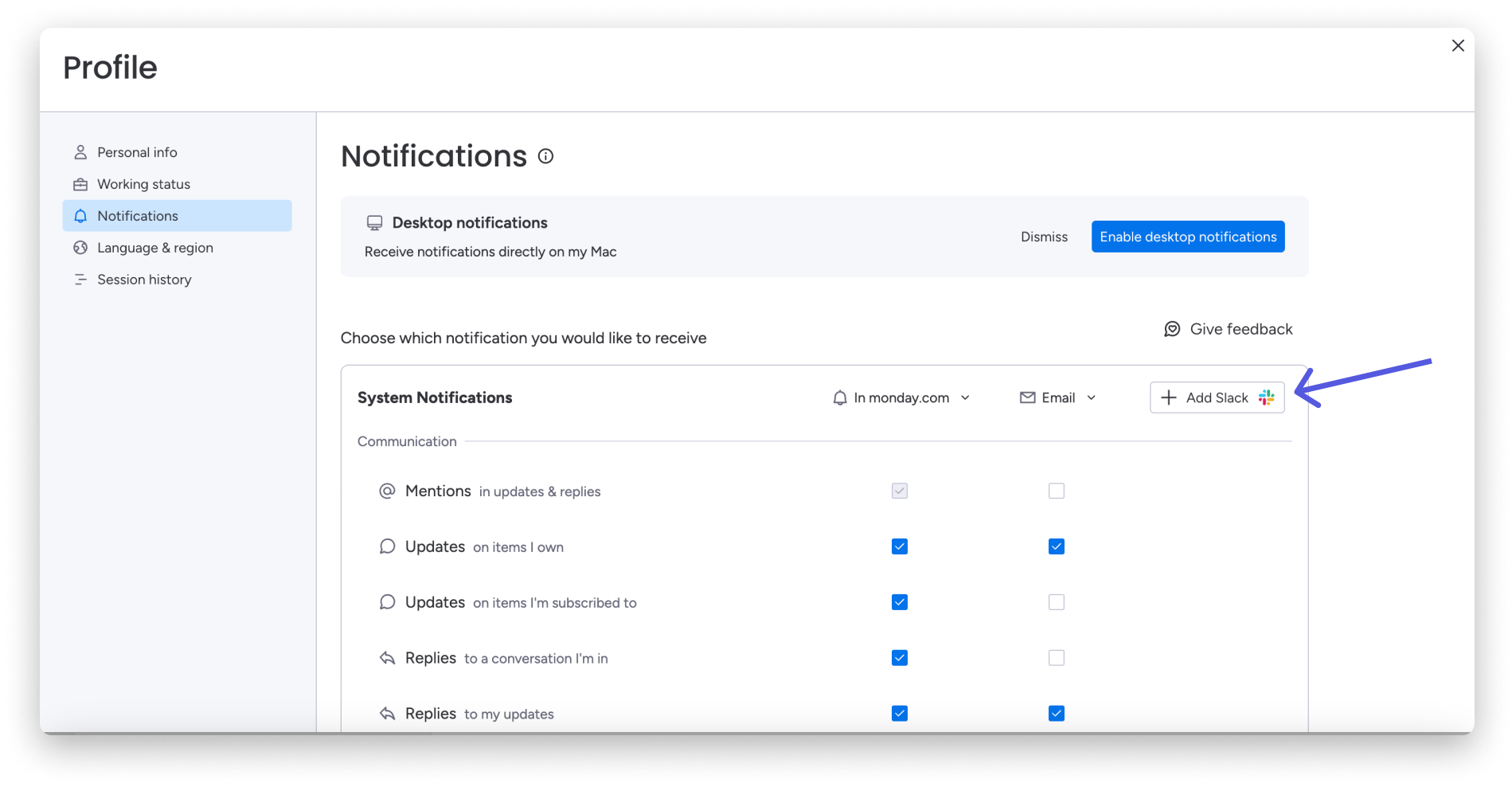Toggle Mentions in monday.com checkbox

tap(900, 491)
